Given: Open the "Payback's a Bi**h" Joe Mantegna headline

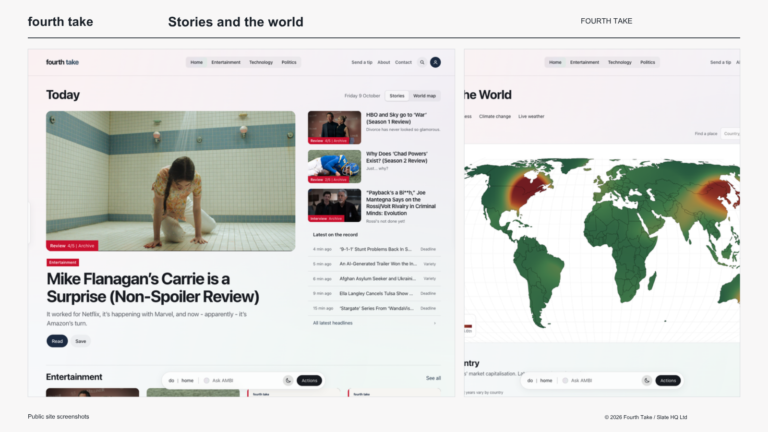Looking at the screenshot, I should click(x=401, y=203).
